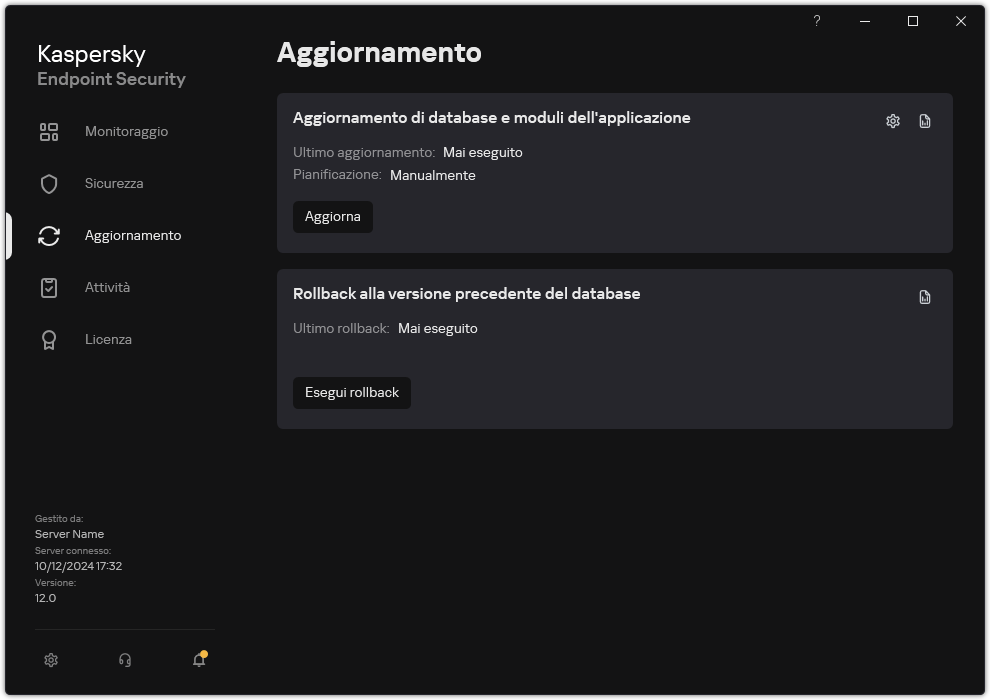Contact support using the headset icon

(x=124, y=660)
